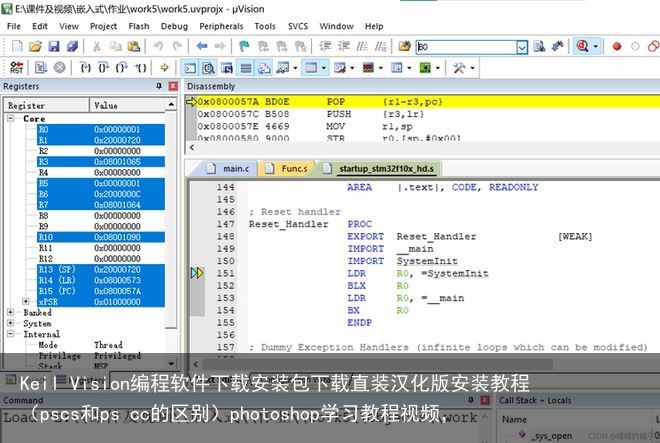Viewport: 660px width, 443px height.
Task: Save all files icon
Action: click(72, 46)
